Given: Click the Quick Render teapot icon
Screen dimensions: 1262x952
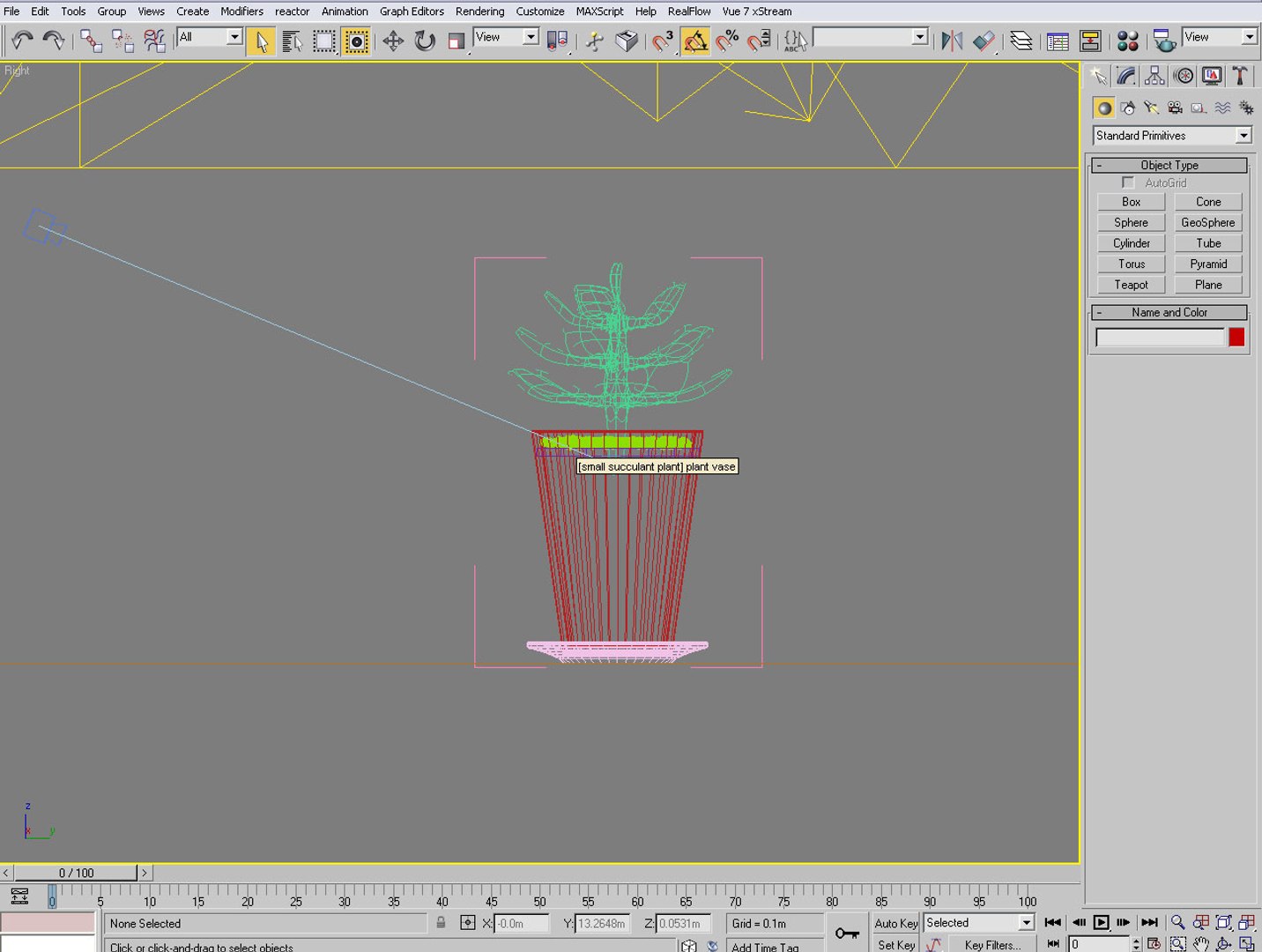Looking at the screenshot, I should [x=1164, y=41].
